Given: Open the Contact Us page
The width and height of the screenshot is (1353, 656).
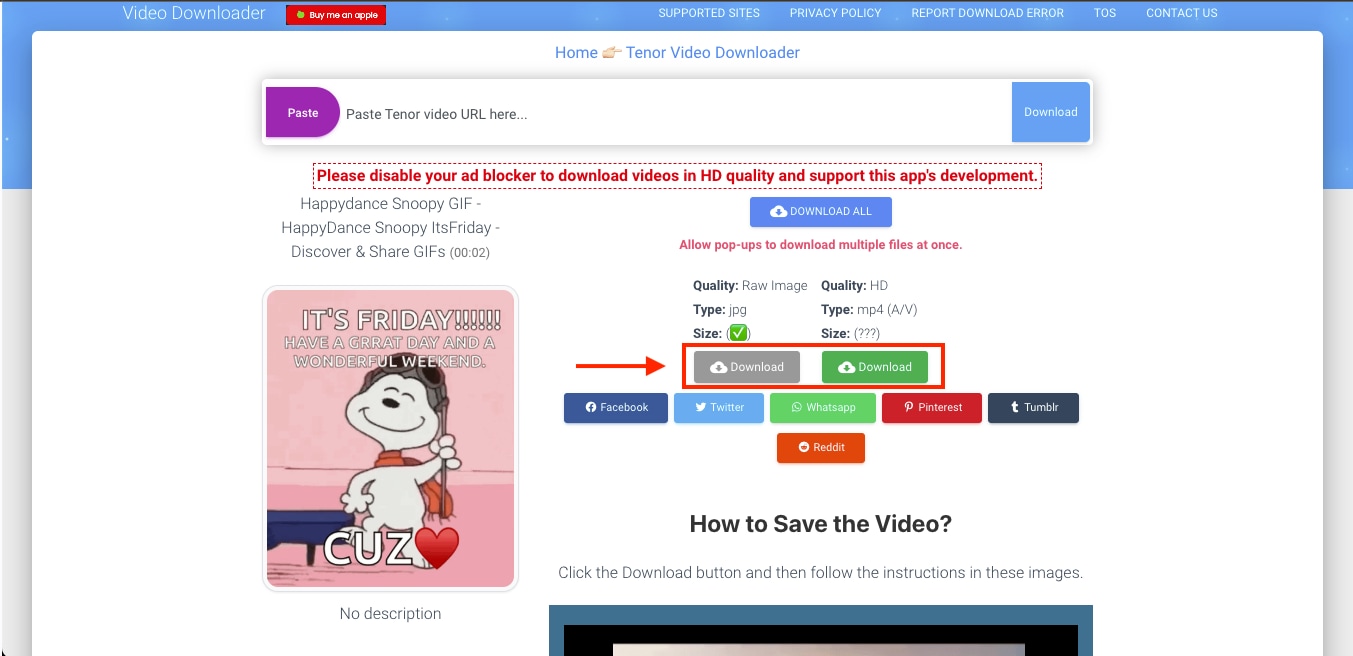Looking at the screenshot, I should pos(1182,13).
